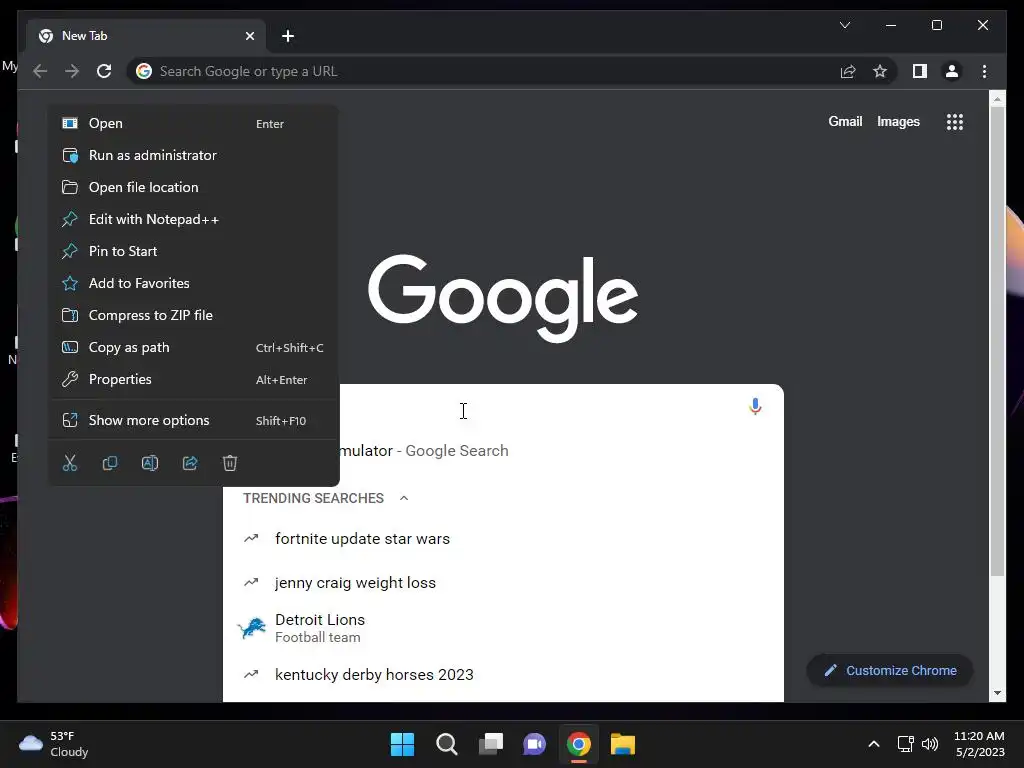This screenshot has height=768, width=1024.
Task: Open the volume control in tray
Action: (930, 744)
